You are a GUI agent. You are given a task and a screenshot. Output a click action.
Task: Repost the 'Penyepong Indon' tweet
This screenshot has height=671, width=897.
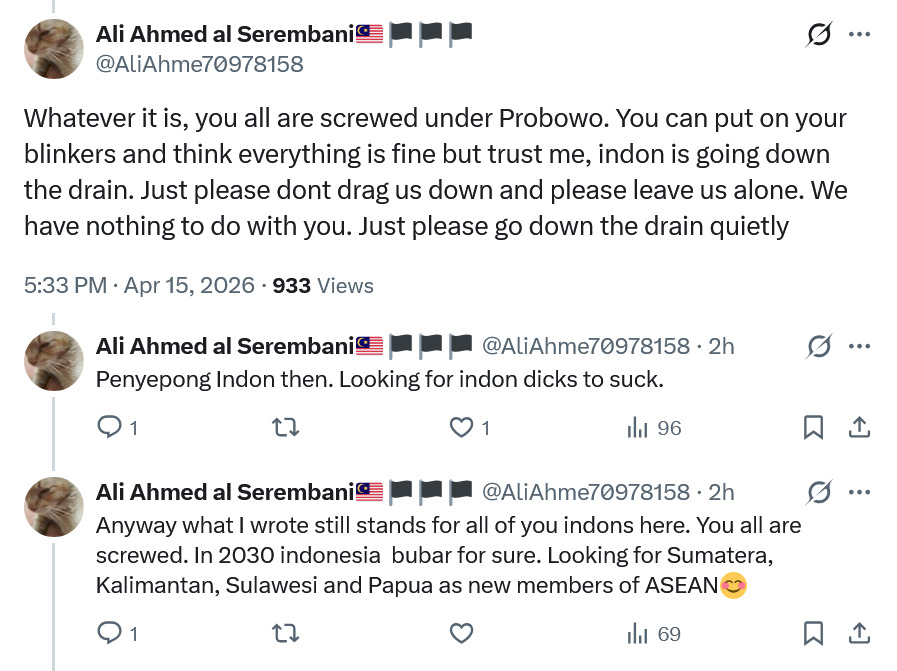(x=285, y=428)
